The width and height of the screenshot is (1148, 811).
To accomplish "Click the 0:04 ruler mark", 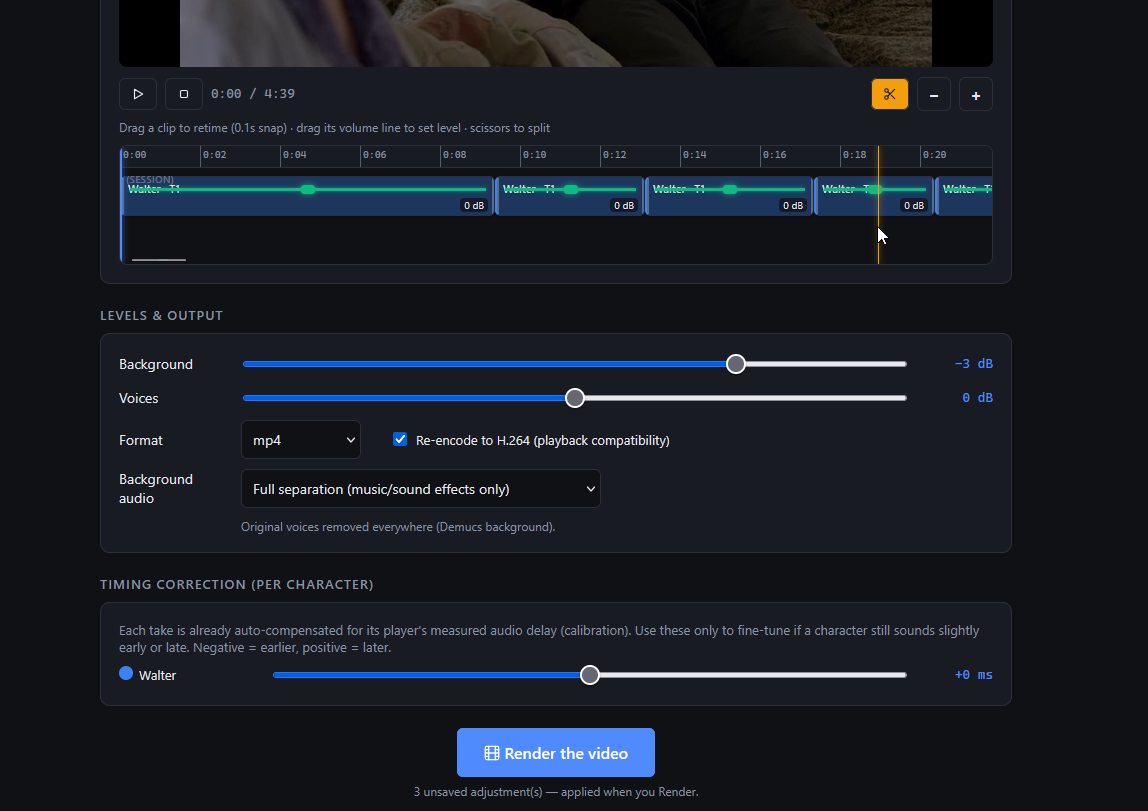I will pyautogui.click(x=294, y=155).
